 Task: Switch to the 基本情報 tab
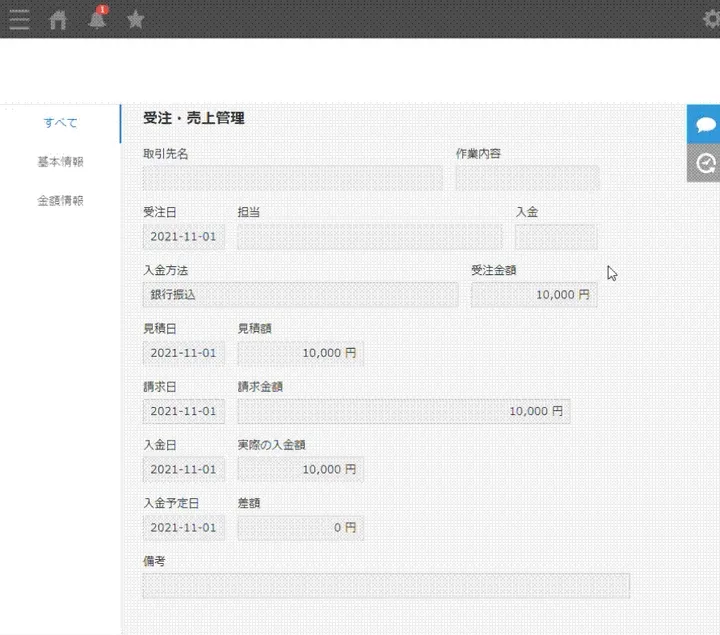pos(60,162)
